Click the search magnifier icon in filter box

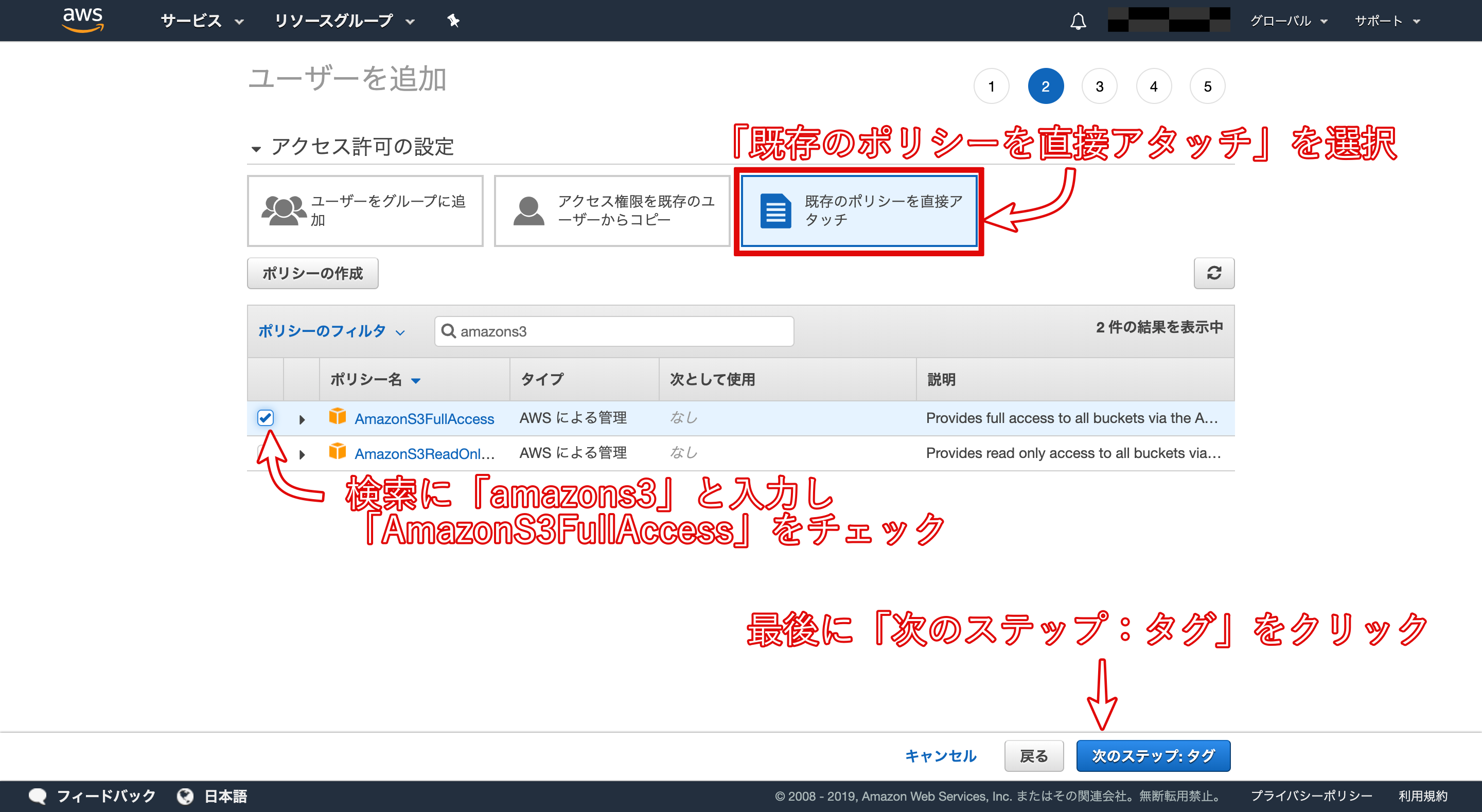(x=448, y=331)
